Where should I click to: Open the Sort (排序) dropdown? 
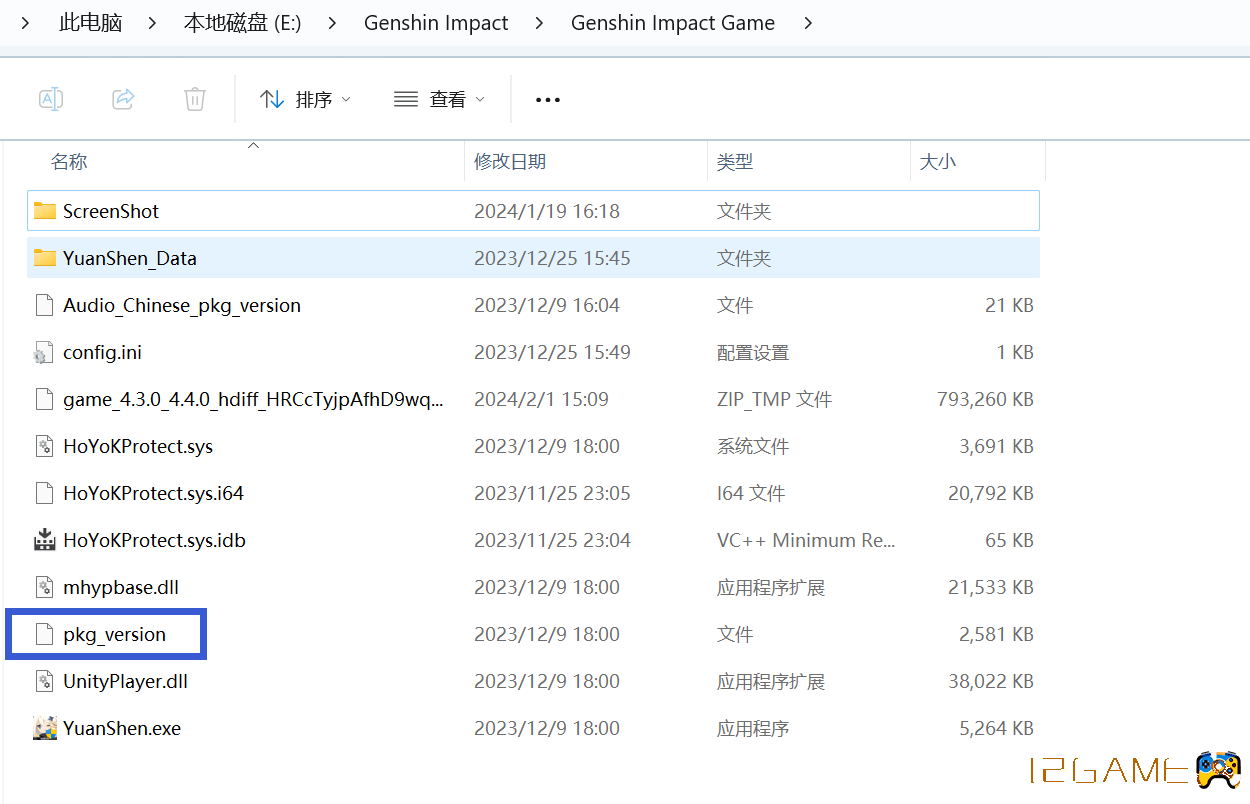tap(305, 99)
